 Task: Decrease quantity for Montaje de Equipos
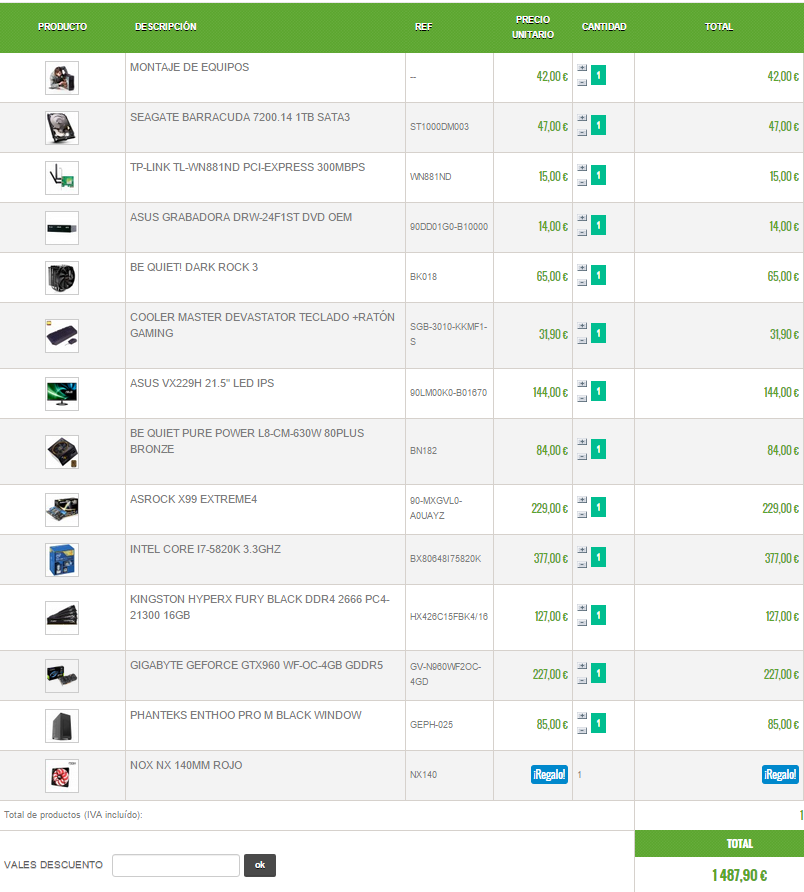pyautogui.click(x=582, y=82)
